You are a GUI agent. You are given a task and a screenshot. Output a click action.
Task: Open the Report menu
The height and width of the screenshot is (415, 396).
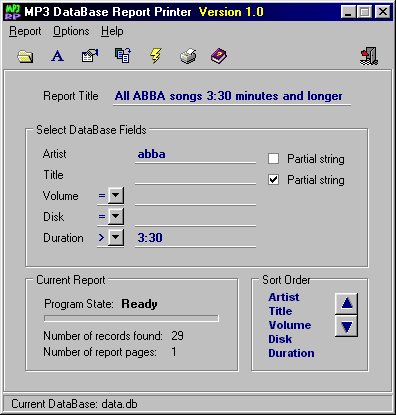pos(25,31)
